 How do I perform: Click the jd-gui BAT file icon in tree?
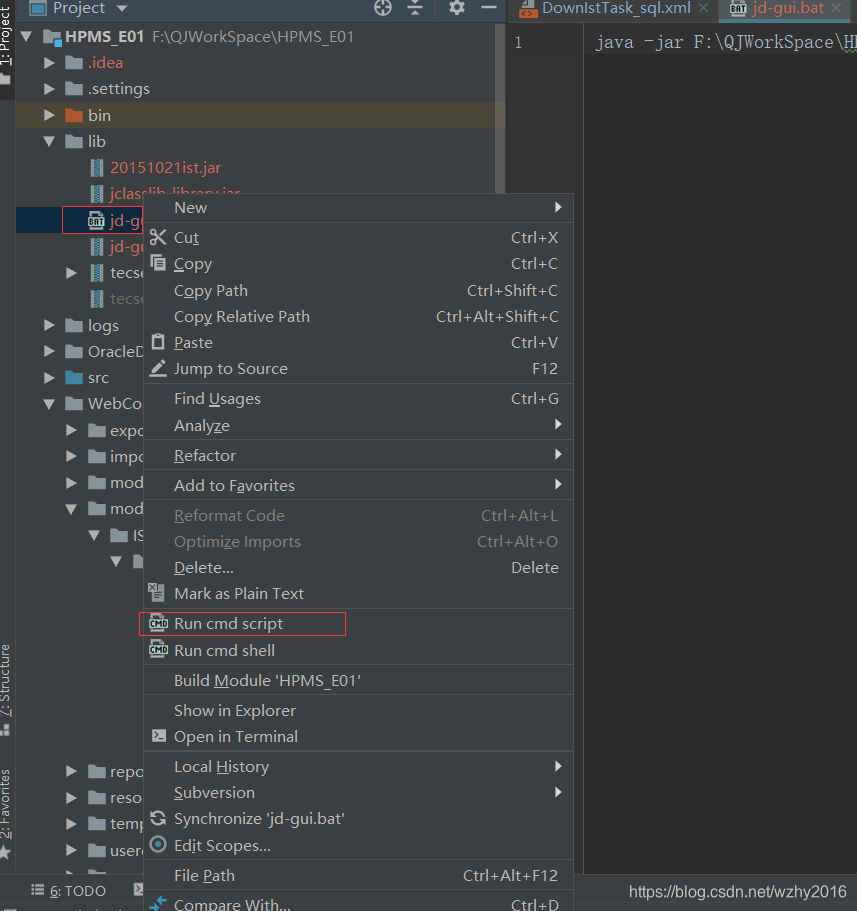[96, 221]
